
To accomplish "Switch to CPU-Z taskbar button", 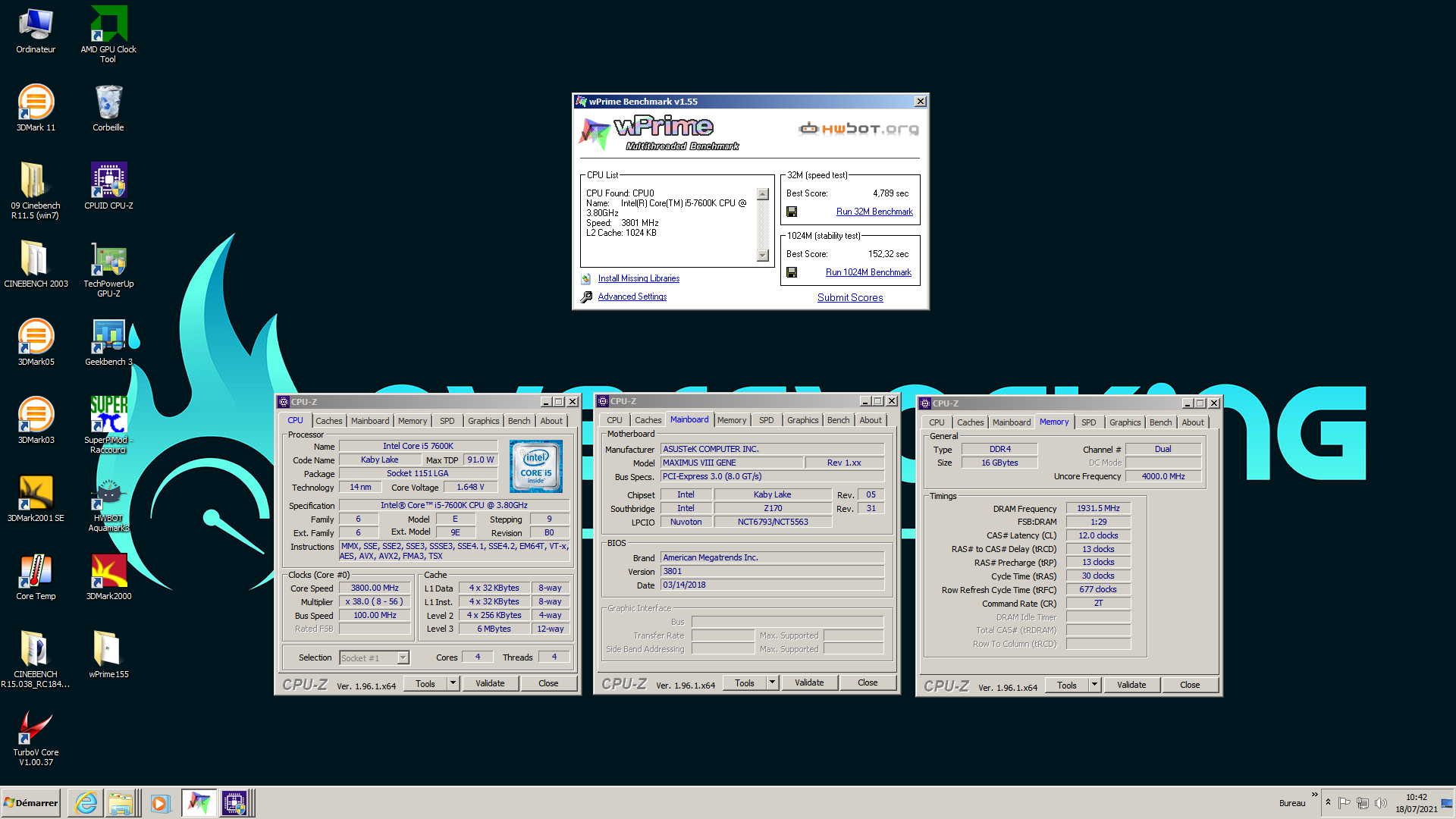I will click(x=234, y=803).
